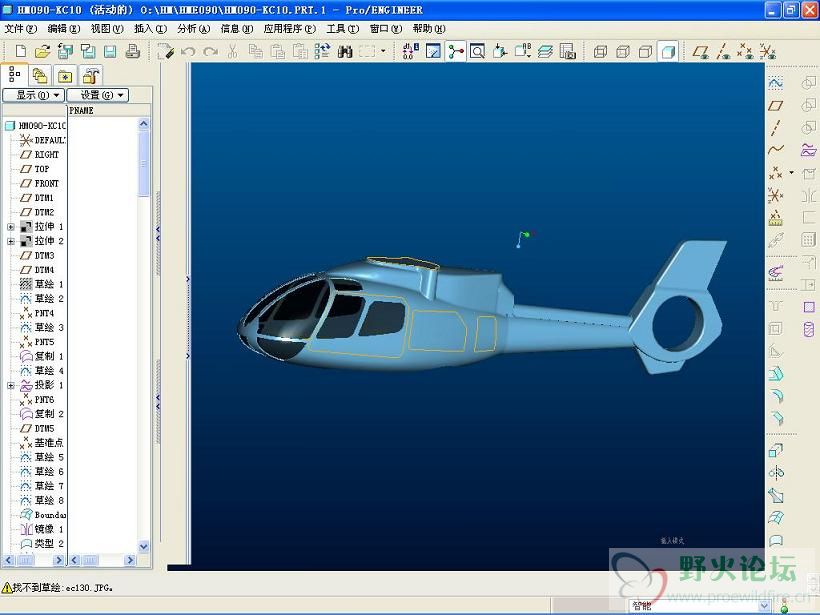Image resolution: width=820 pixels, height=615 pixels.
Task: Click model tree vertical scrollbar down arrow
Action: click(144, 546)
